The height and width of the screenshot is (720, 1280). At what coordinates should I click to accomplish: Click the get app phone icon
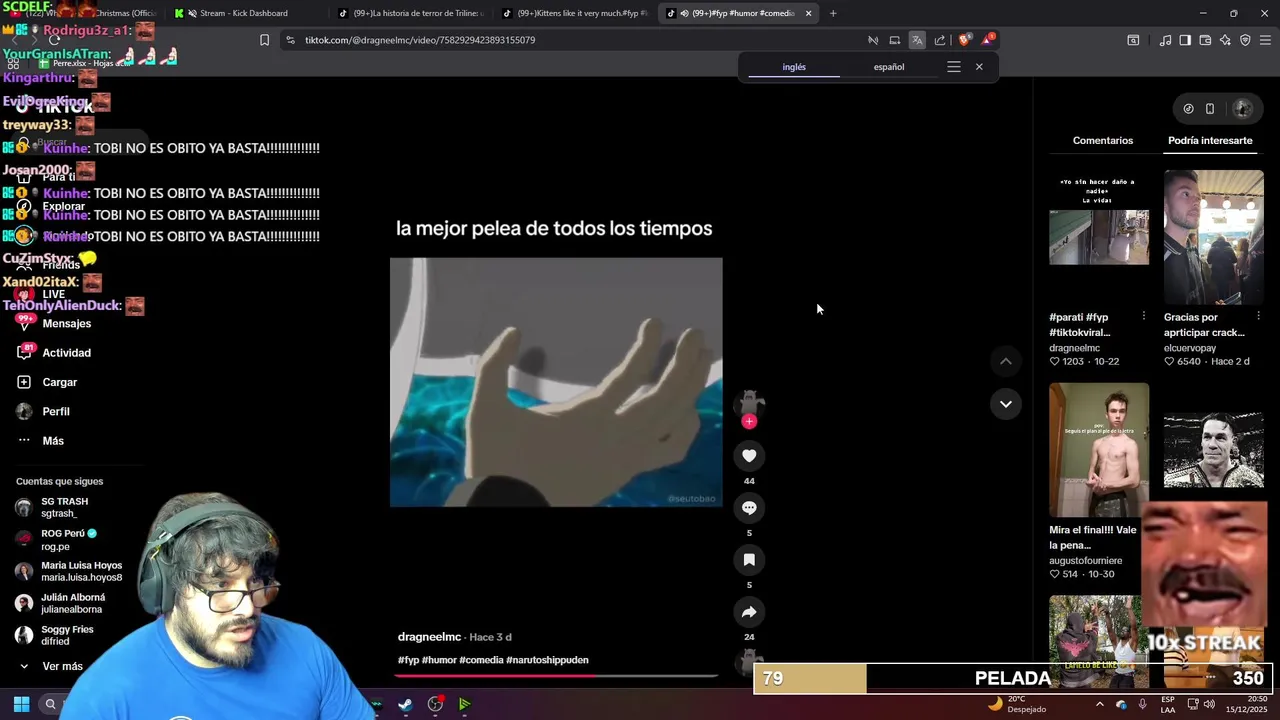(x=1210, y=109)
